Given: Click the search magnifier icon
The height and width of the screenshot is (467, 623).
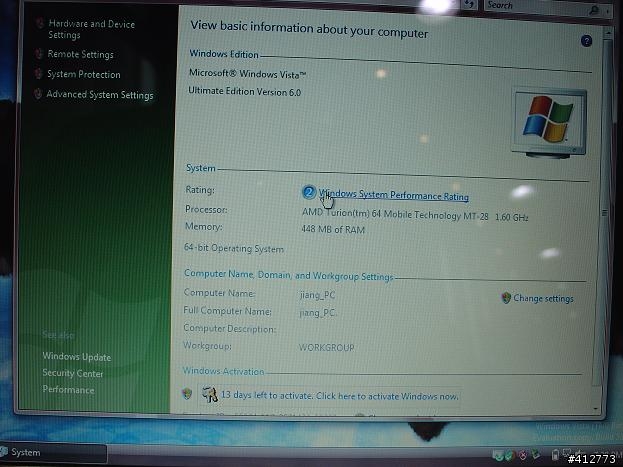Looking at the screenshot, I should click(x=595, y=10).
